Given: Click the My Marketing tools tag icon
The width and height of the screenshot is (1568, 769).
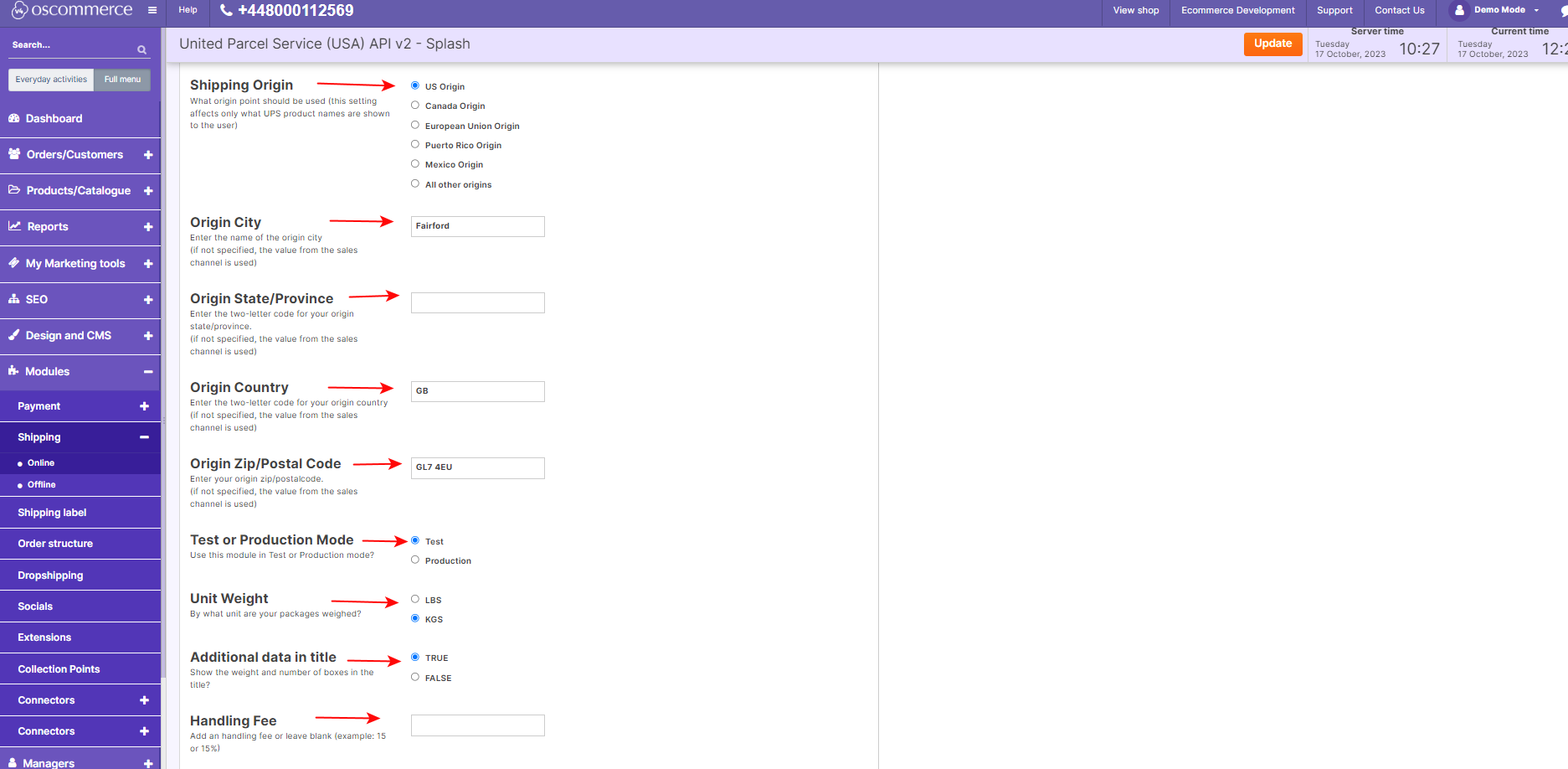Looking at the screenshot, I should [14, 263].
